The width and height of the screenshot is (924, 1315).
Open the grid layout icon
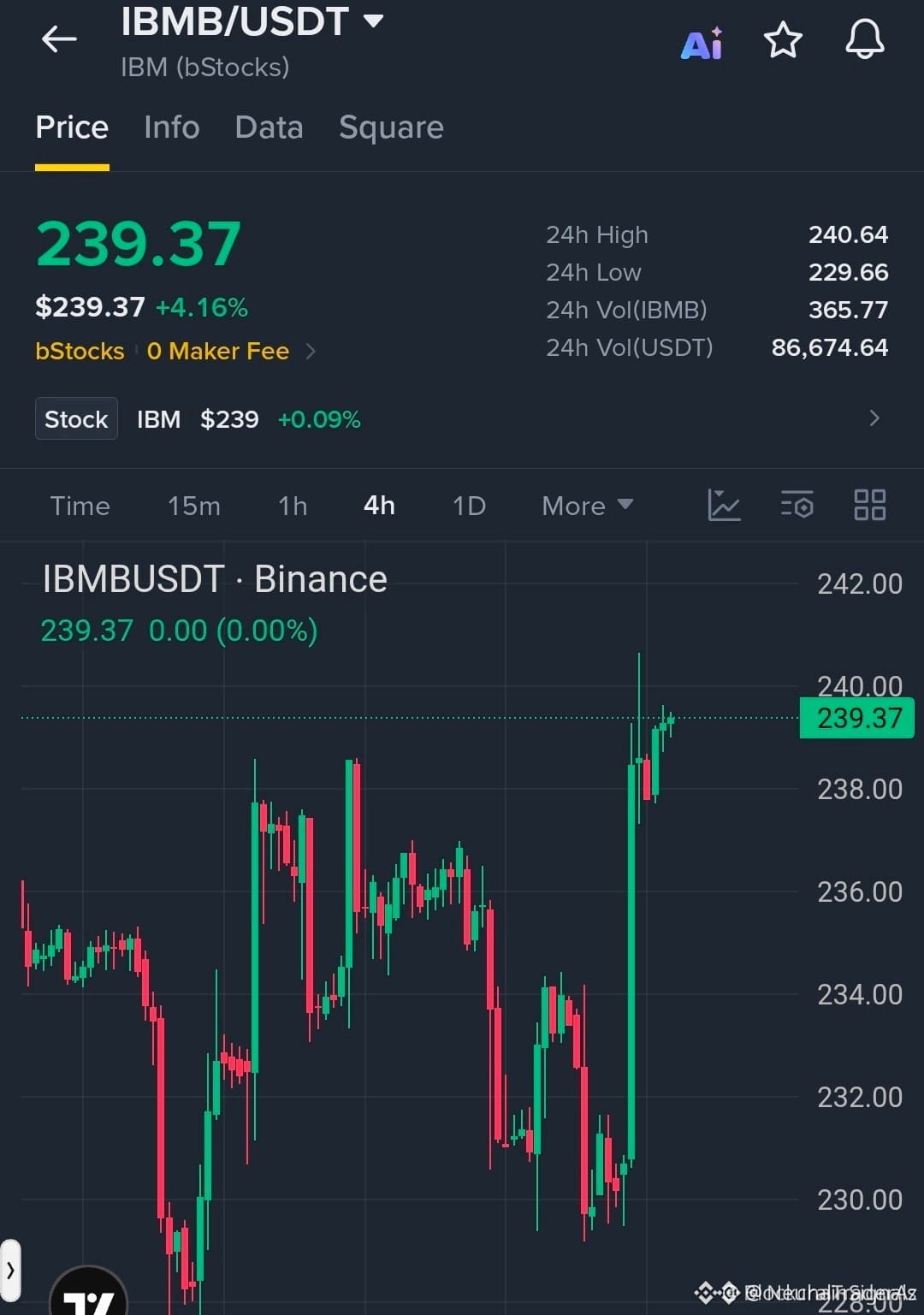point(870,505)
